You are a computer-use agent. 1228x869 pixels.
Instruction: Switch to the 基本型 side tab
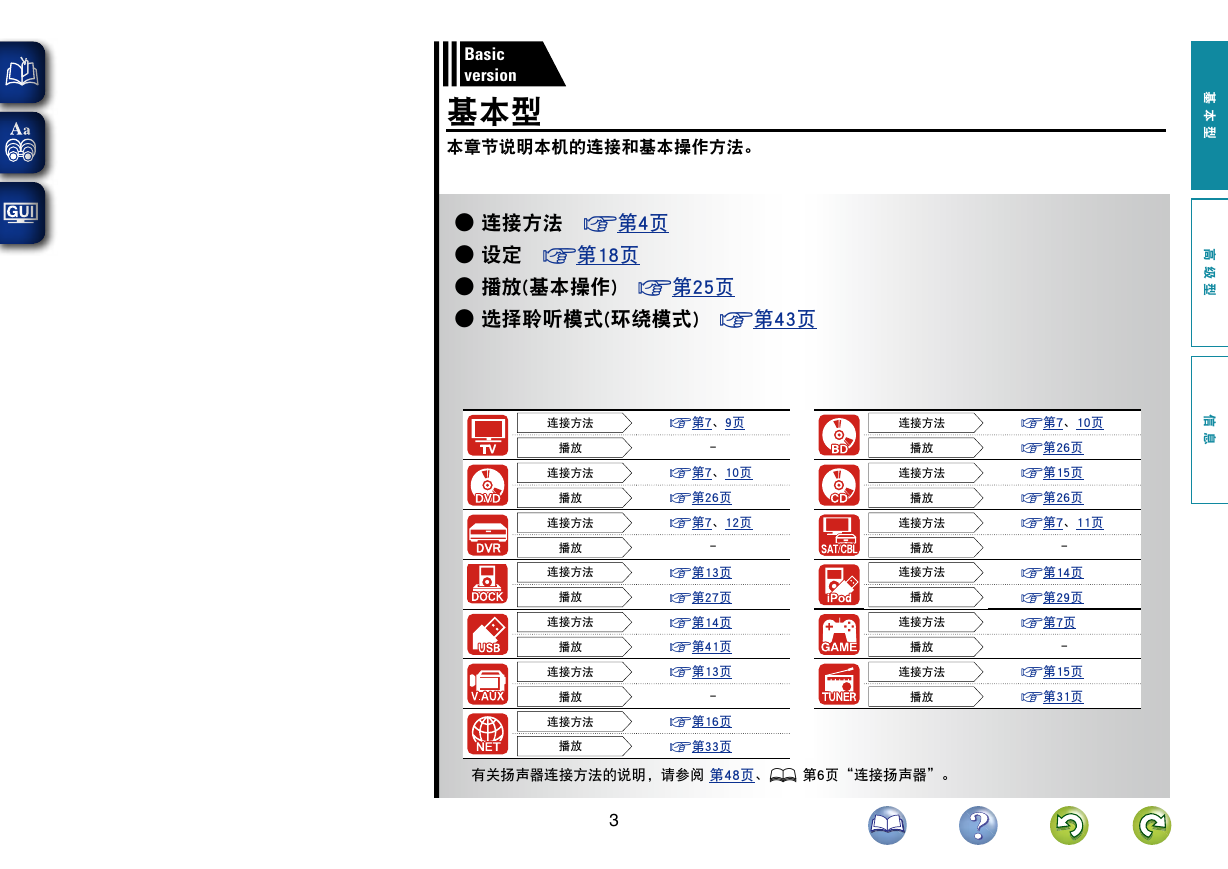[1209, 115]
